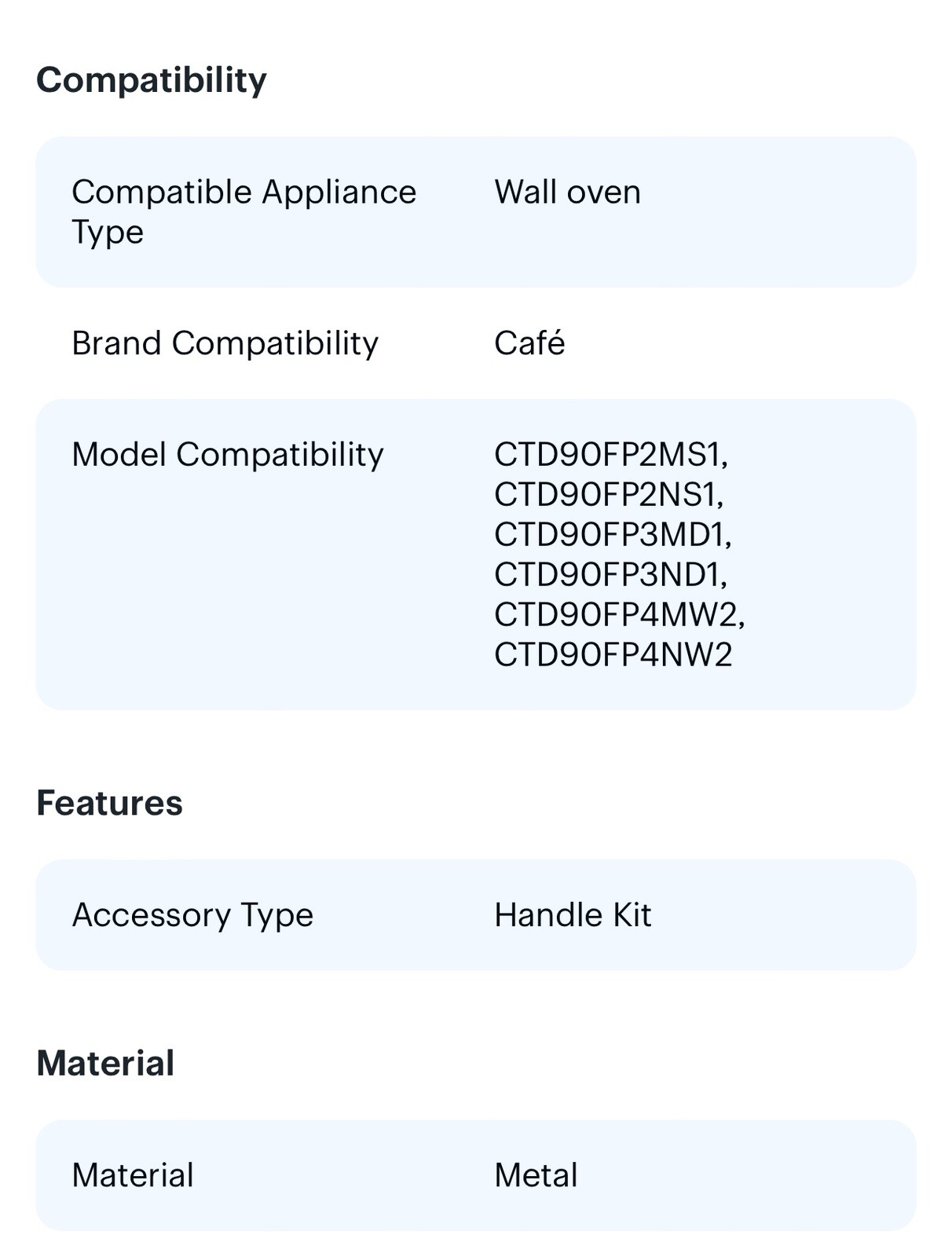Click the Metal value
The image size is (952, 1257).
[x=536, y=1175]
